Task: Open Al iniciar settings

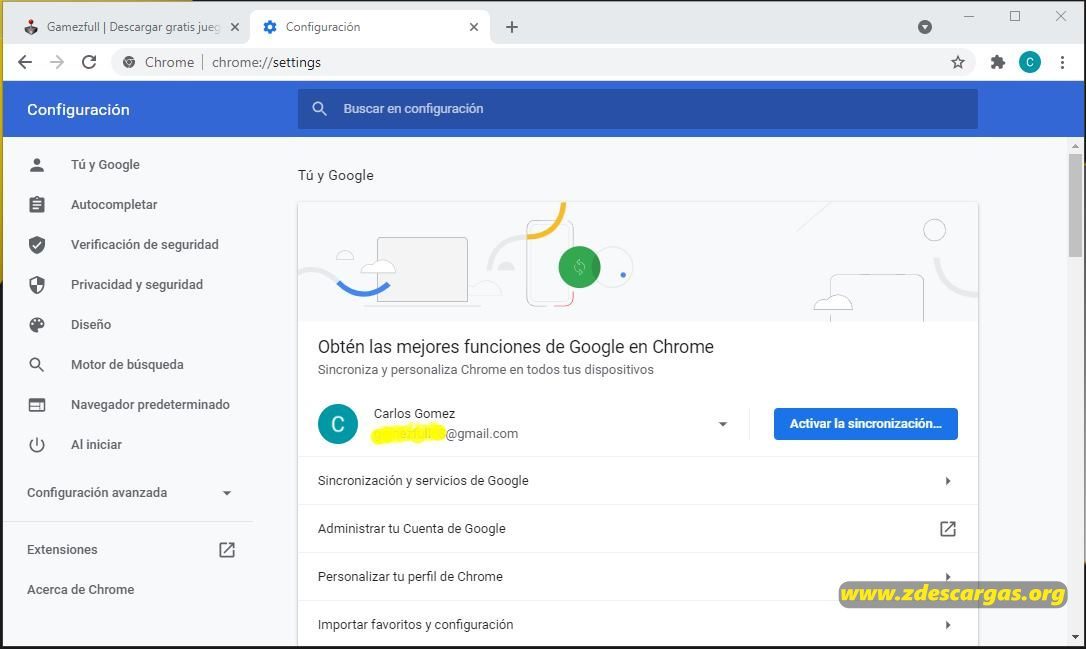Action: [x=96, y=445]
